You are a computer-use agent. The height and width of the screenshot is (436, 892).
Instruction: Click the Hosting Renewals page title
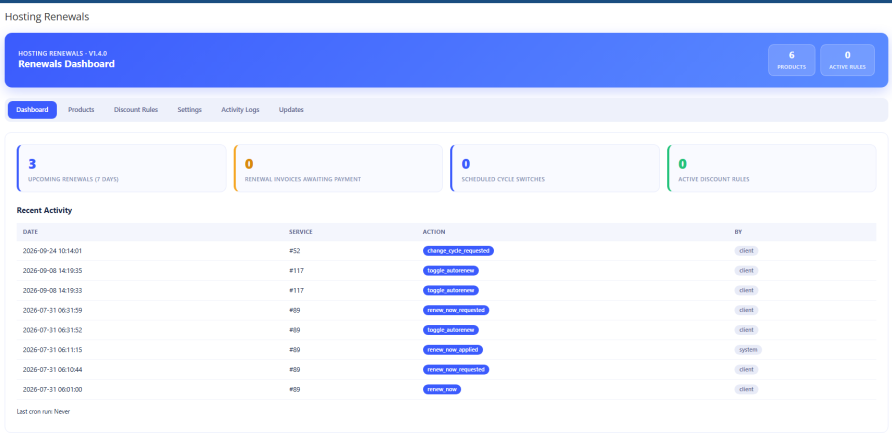click(47, 17)
